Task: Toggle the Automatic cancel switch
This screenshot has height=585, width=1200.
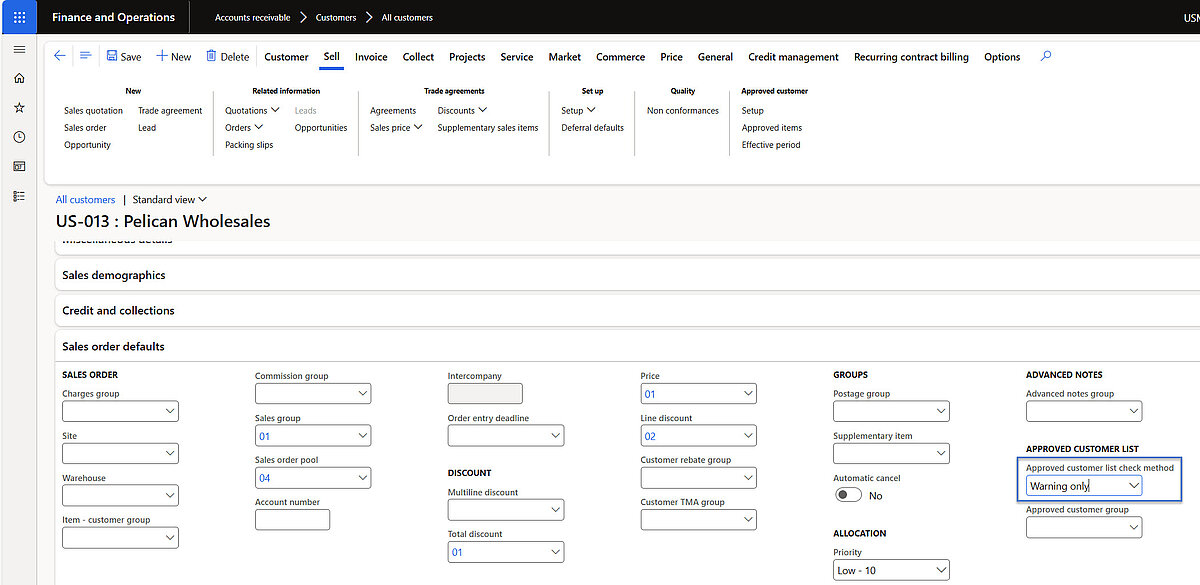Action: (849, 495)
